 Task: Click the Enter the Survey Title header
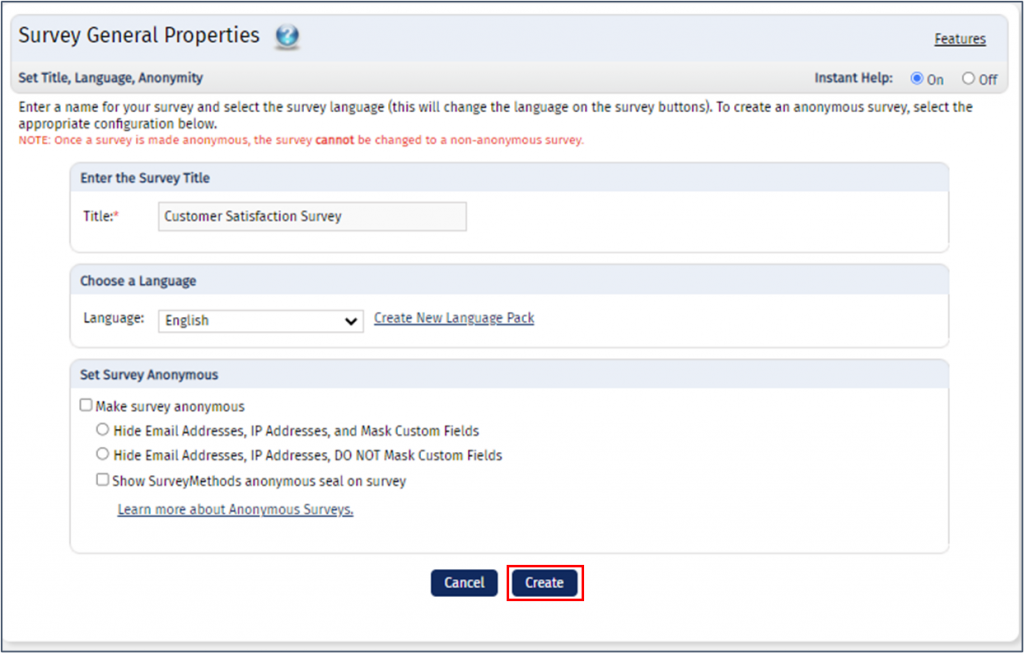[x=145, y=178]
